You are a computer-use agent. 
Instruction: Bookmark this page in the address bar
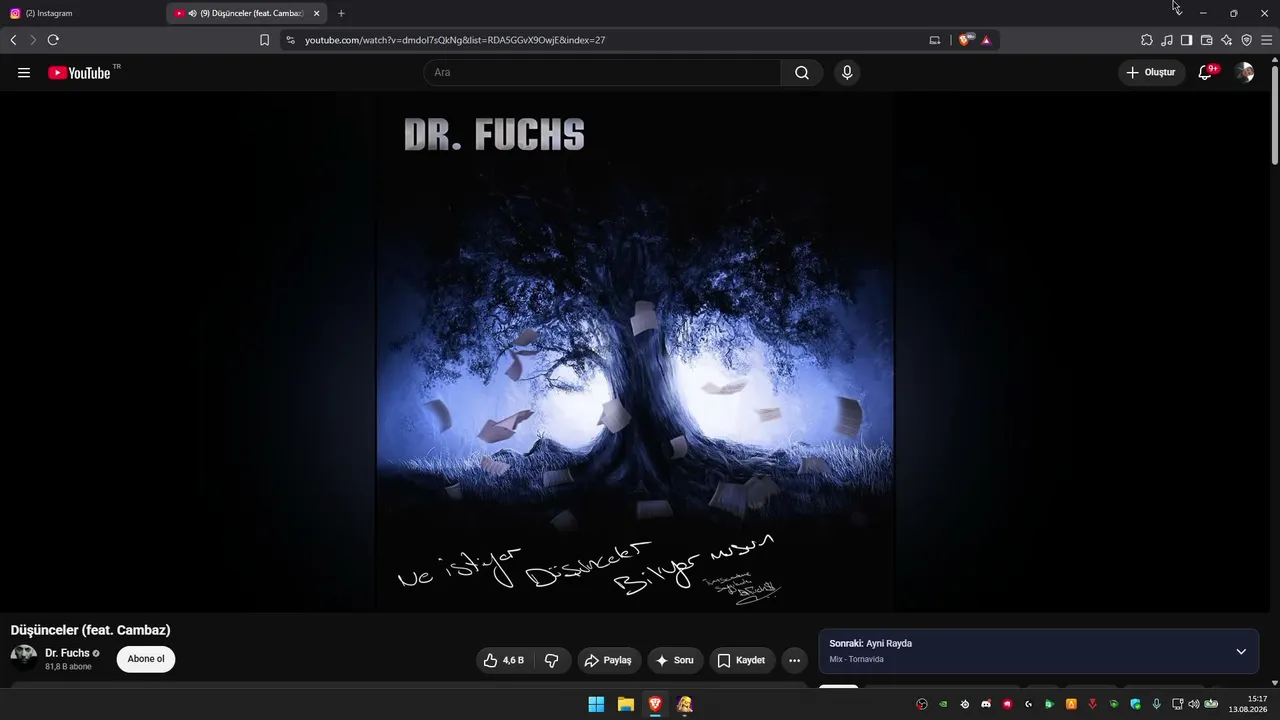click(264, 40)
